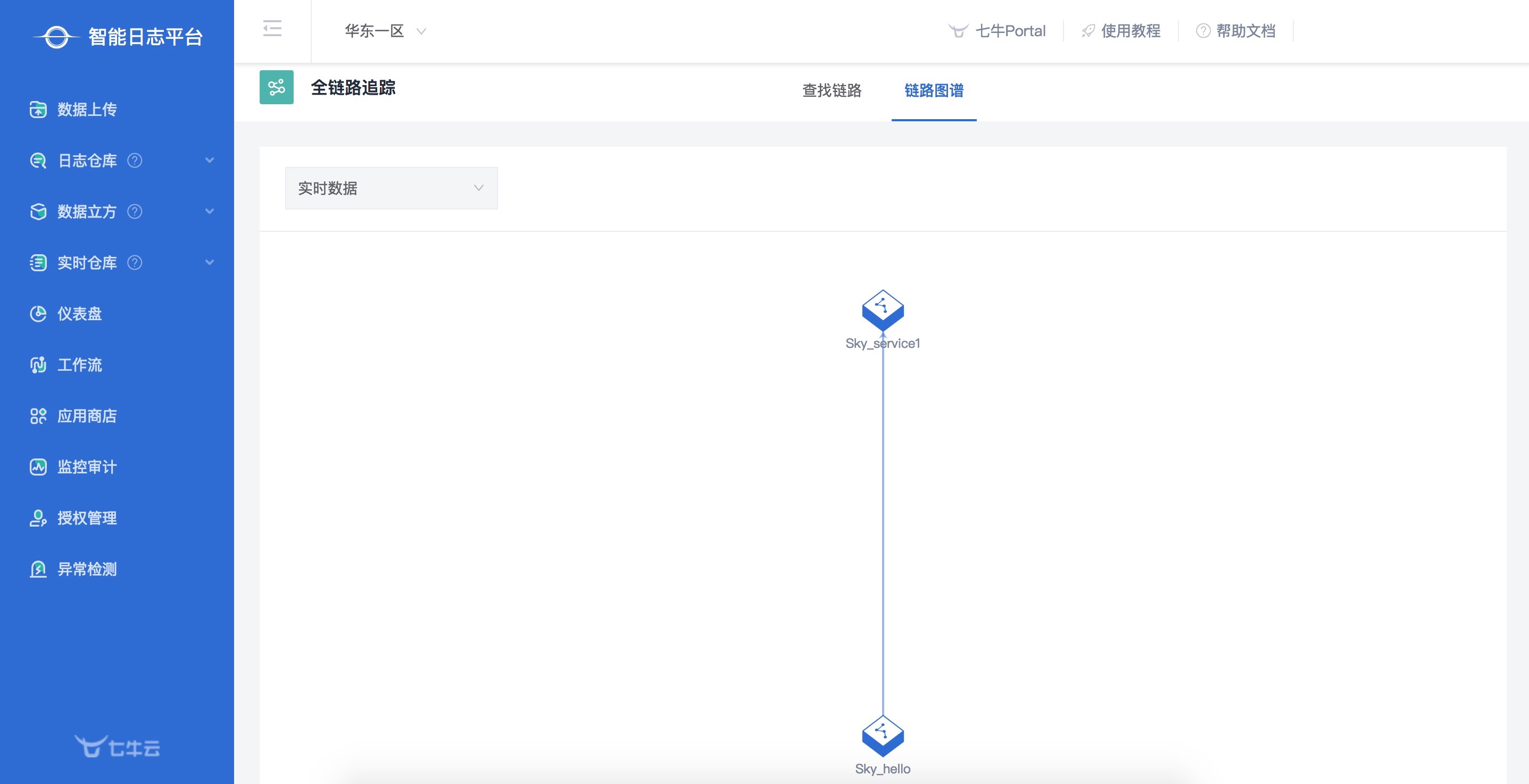The height and width of the screenshot is (784, 1529).
Task: Select the Sky_service1 node icon
Action: tap(883, 310)
